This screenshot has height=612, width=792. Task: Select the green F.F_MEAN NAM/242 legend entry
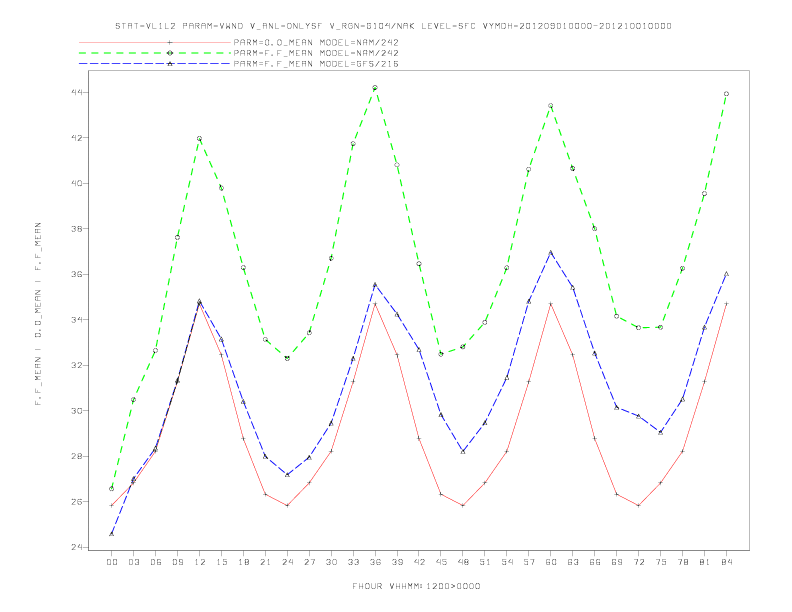coord(239,53)
